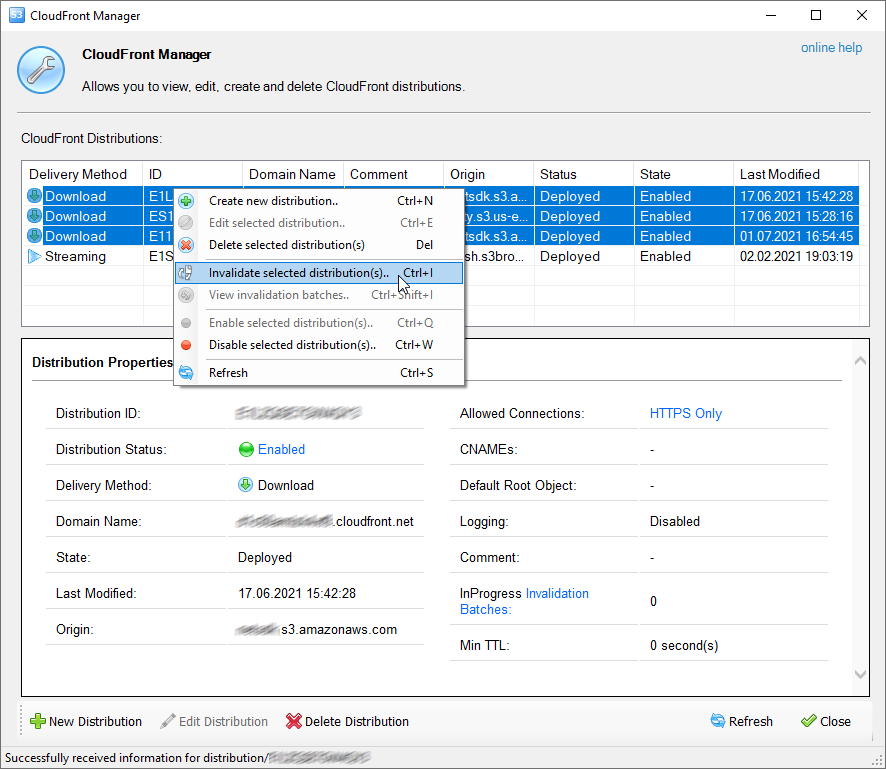Click the cloudfront.net domain name value
This screenshot has width=886, height=769.
click(x=374, y=521)
